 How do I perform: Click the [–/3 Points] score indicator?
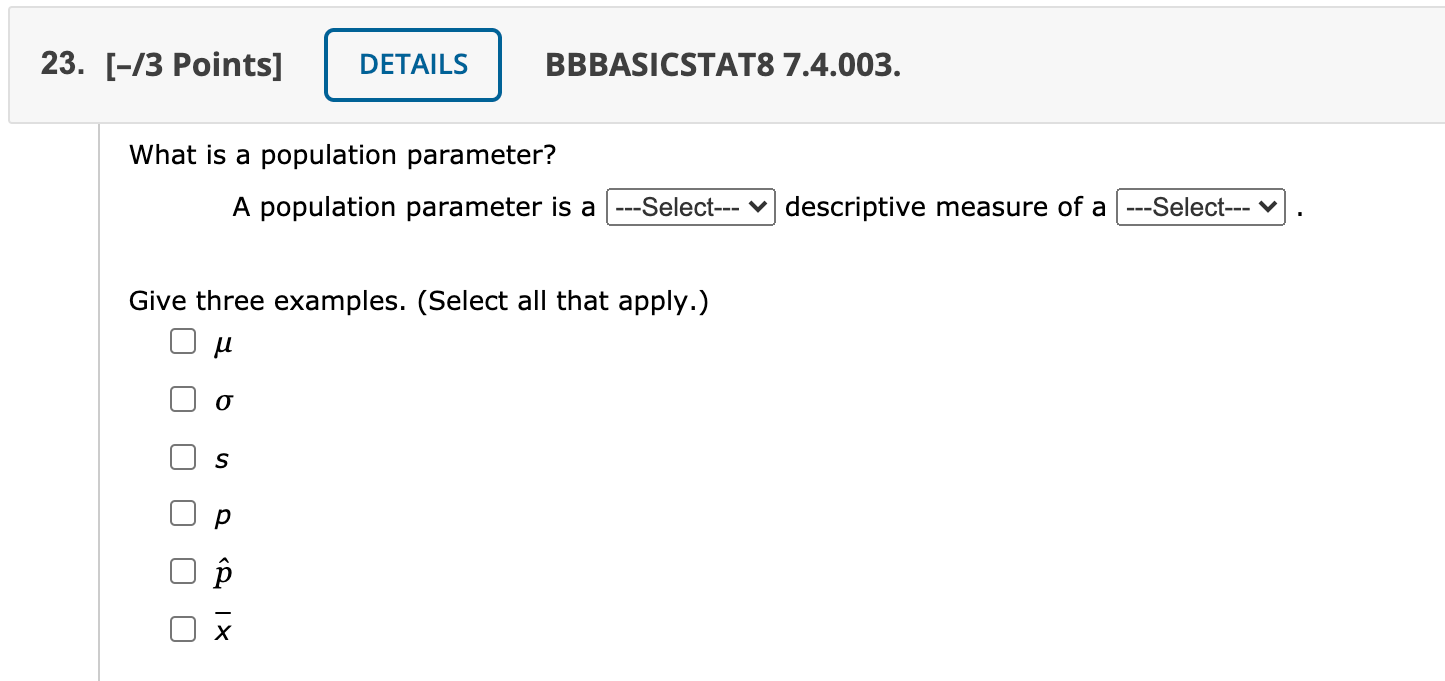click(195, 64)
